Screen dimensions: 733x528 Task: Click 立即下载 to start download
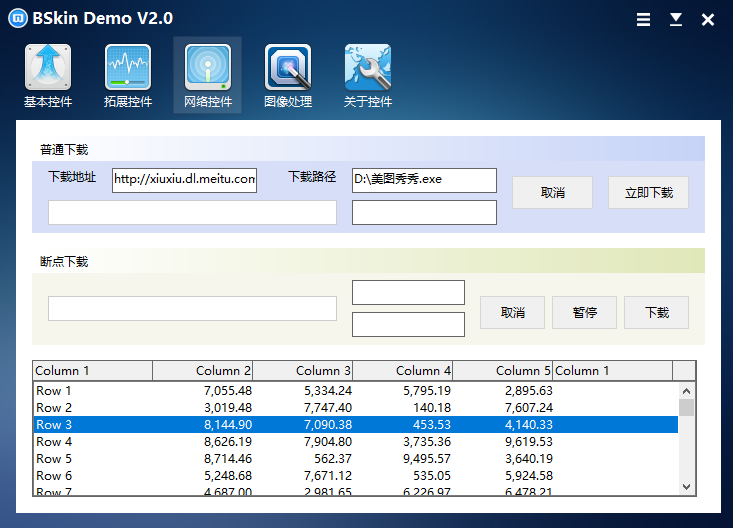[648, 193]
